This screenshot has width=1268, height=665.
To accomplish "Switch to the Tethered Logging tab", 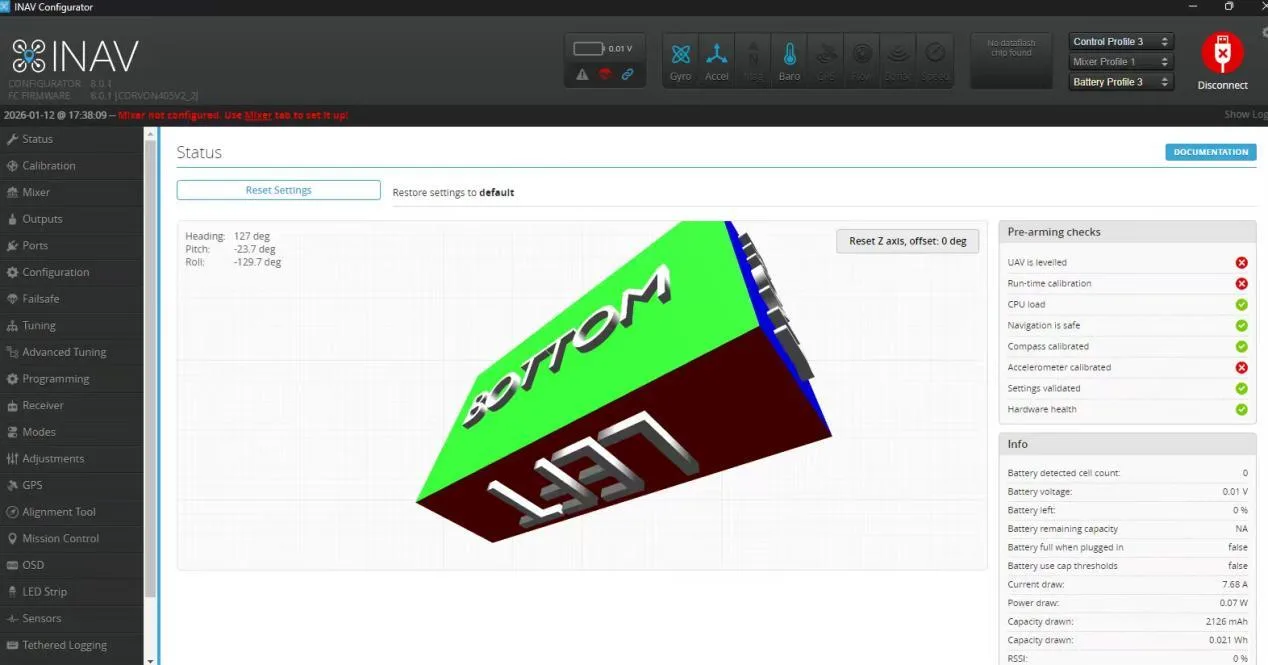I will [72, 645].
